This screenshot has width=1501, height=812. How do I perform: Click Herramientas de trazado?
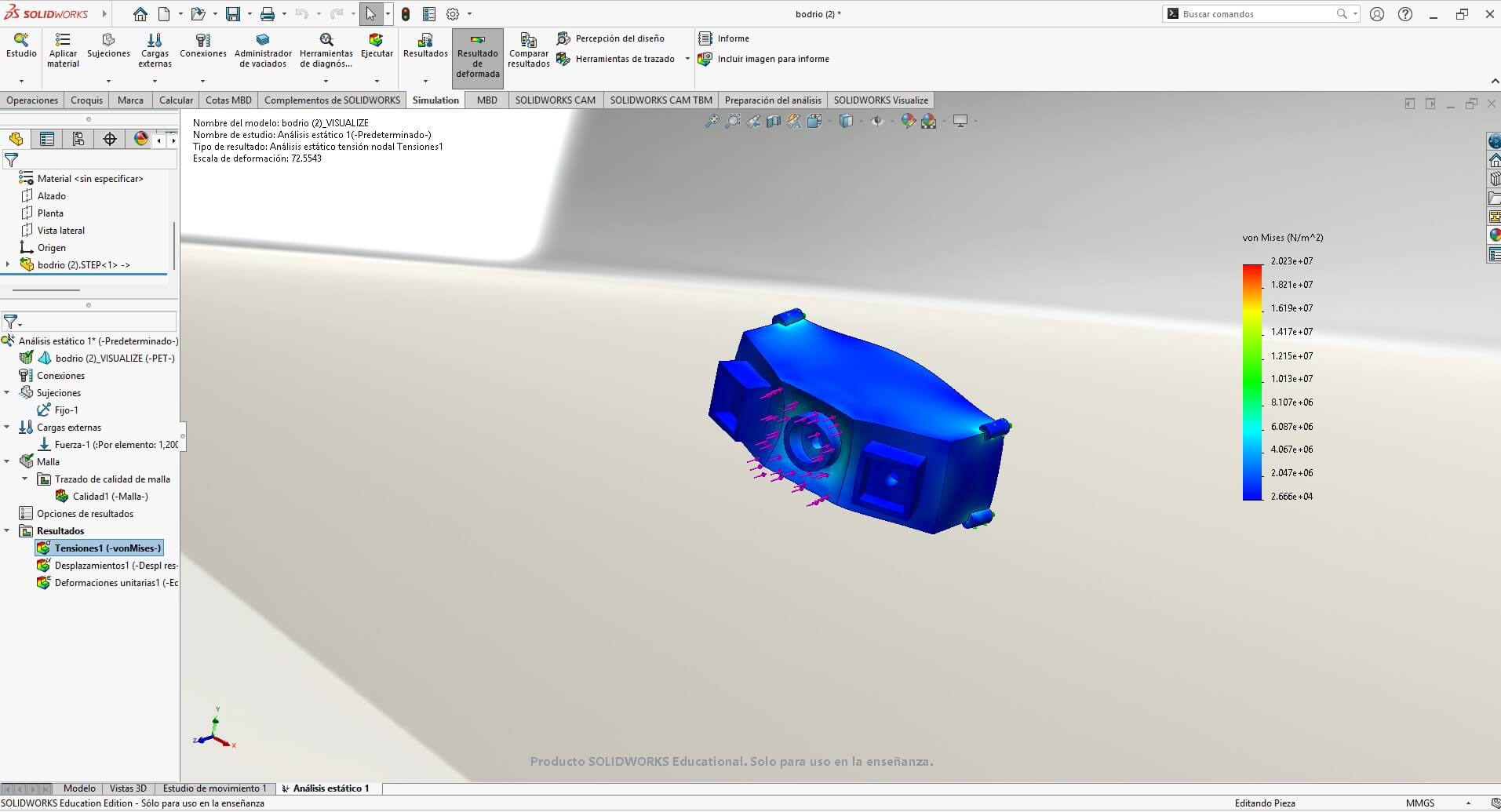[616, 59]
